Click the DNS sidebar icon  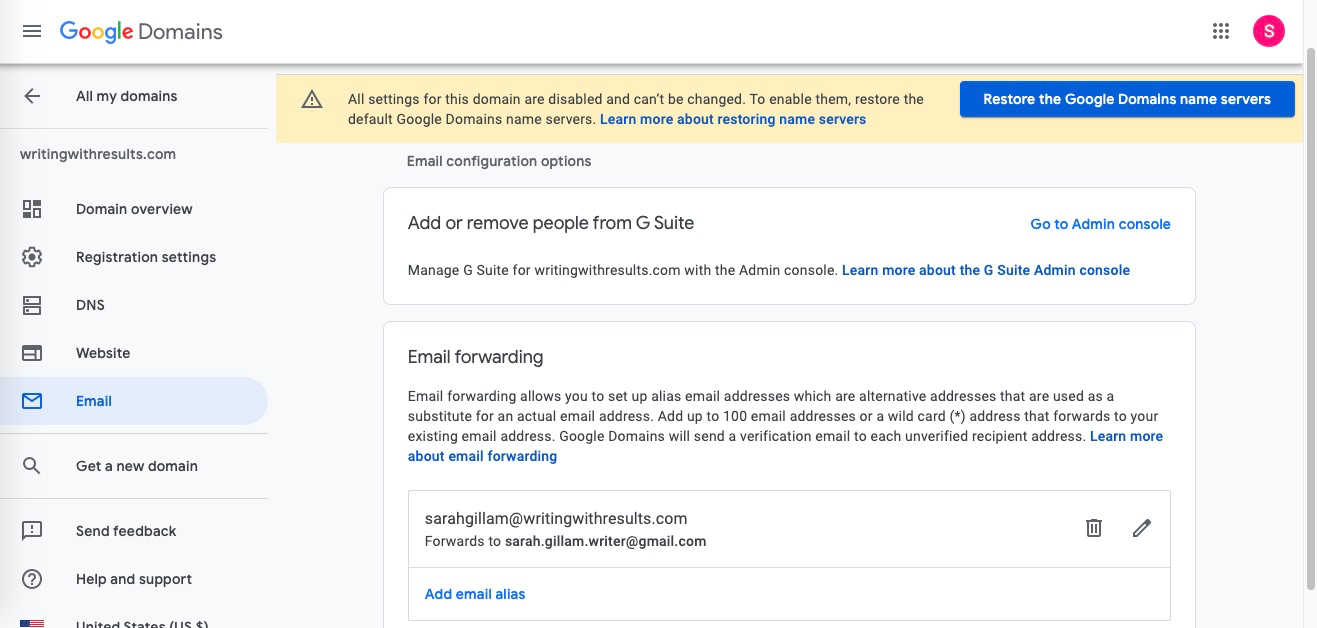click(x=32, y=305)
